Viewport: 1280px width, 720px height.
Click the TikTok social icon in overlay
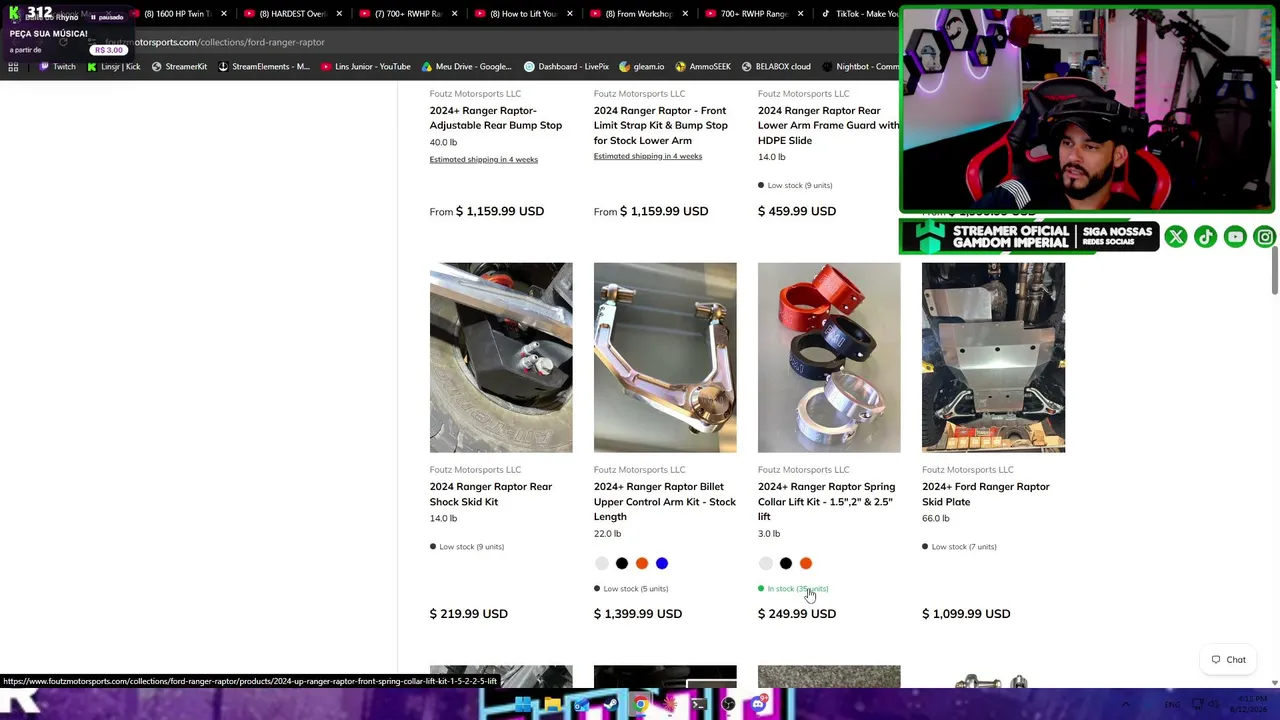click(1205, 237)
